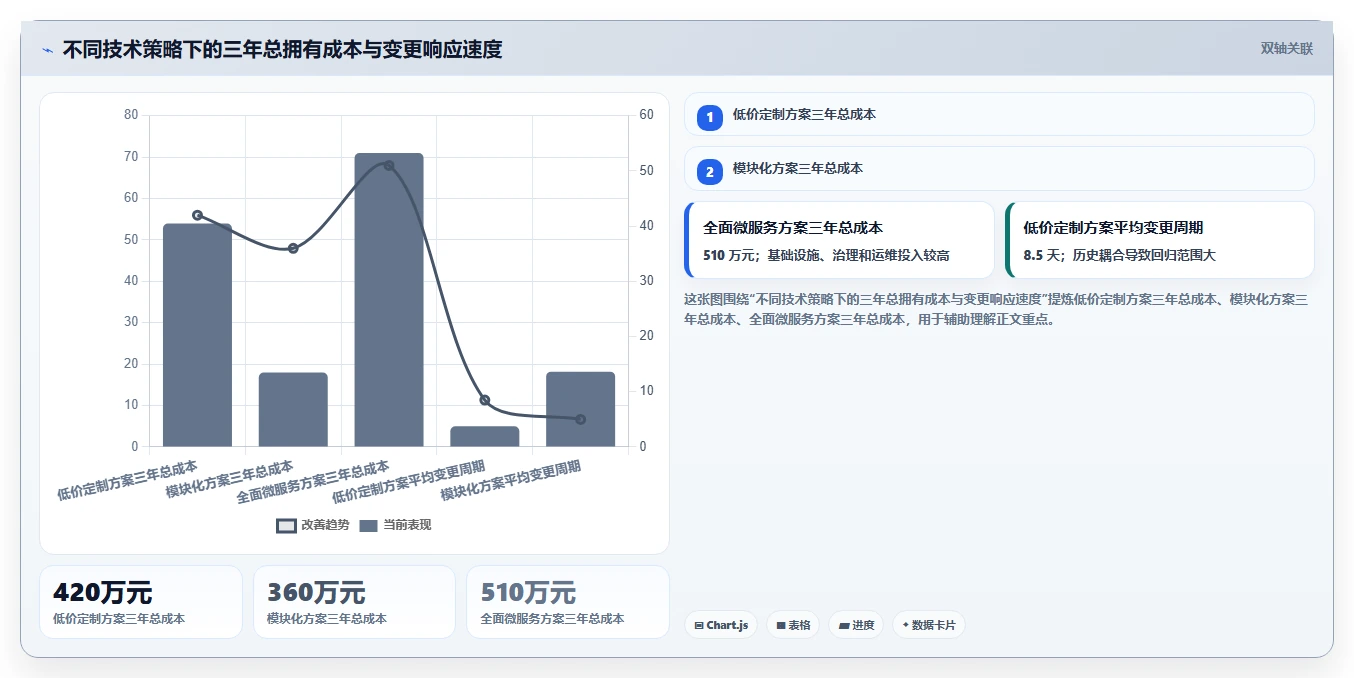Click the 模块化方案三年总成本 bar in chart

click(293, 409)
